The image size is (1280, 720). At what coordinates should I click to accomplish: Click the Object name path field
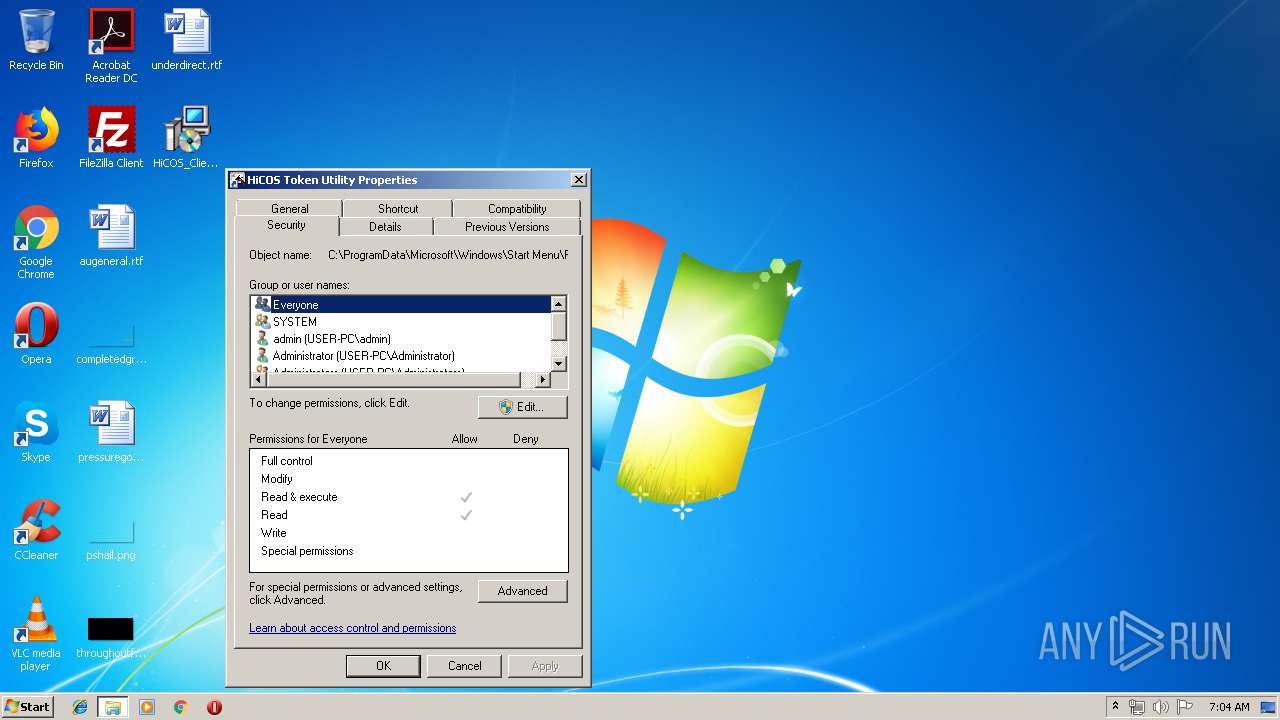click(x=448, y=255)
